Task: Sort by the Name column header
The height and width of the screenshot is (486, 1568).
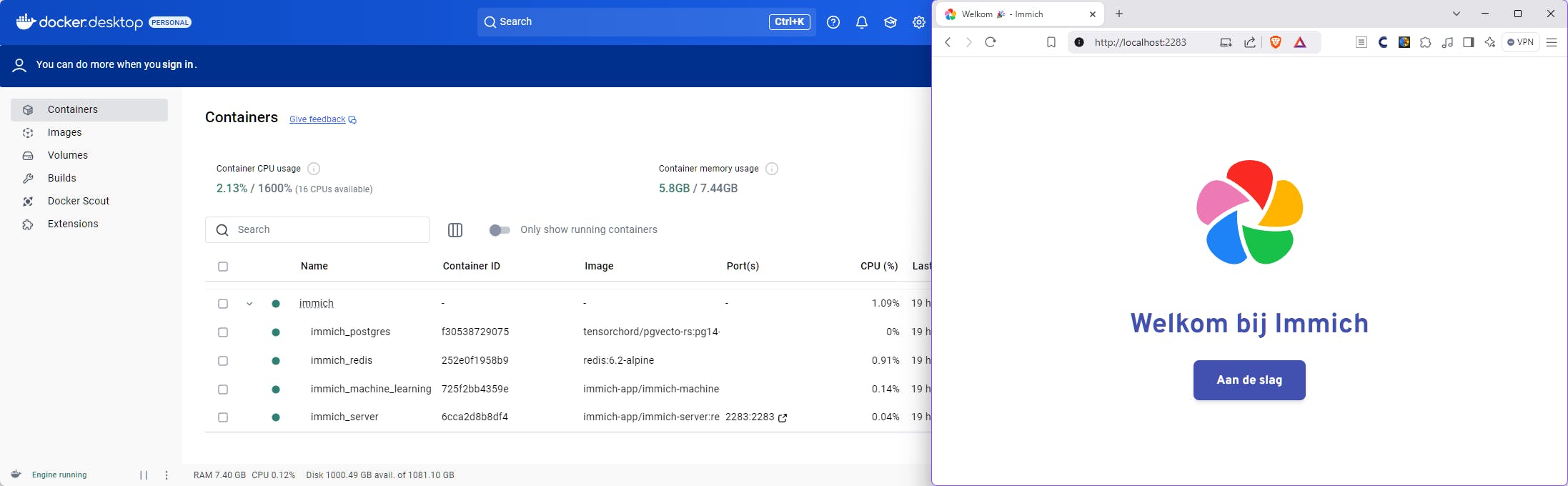Action: (x=314, y=267)
